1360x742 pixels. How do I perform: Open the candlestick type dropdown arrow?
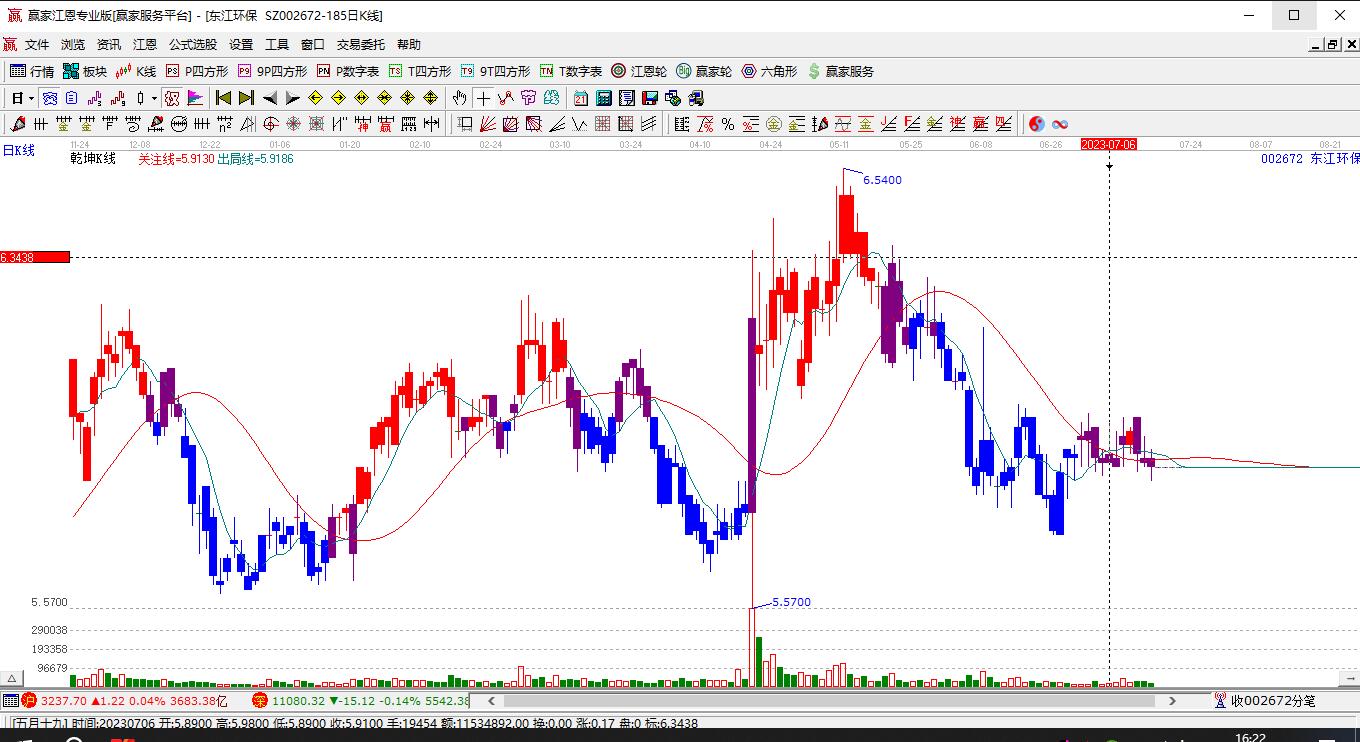(154, 98)
